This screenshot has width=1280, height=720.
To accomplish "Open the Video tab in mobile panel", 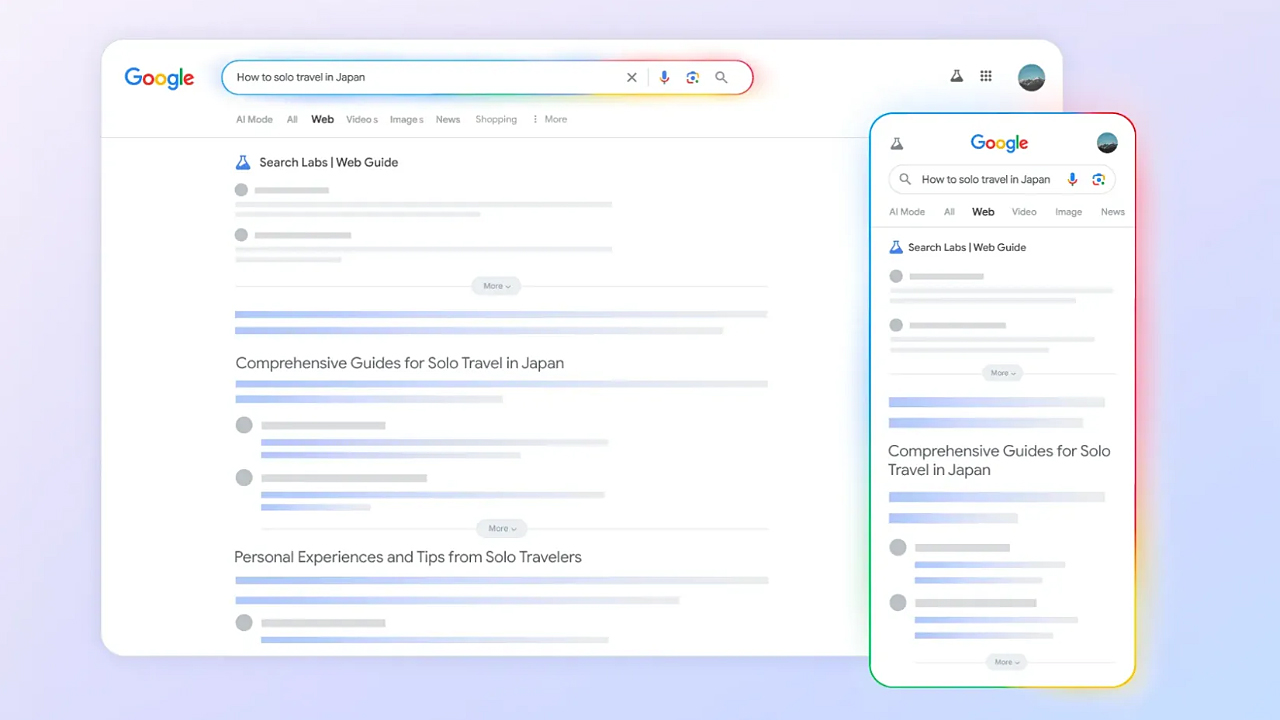I will (x=1024, y=212).
